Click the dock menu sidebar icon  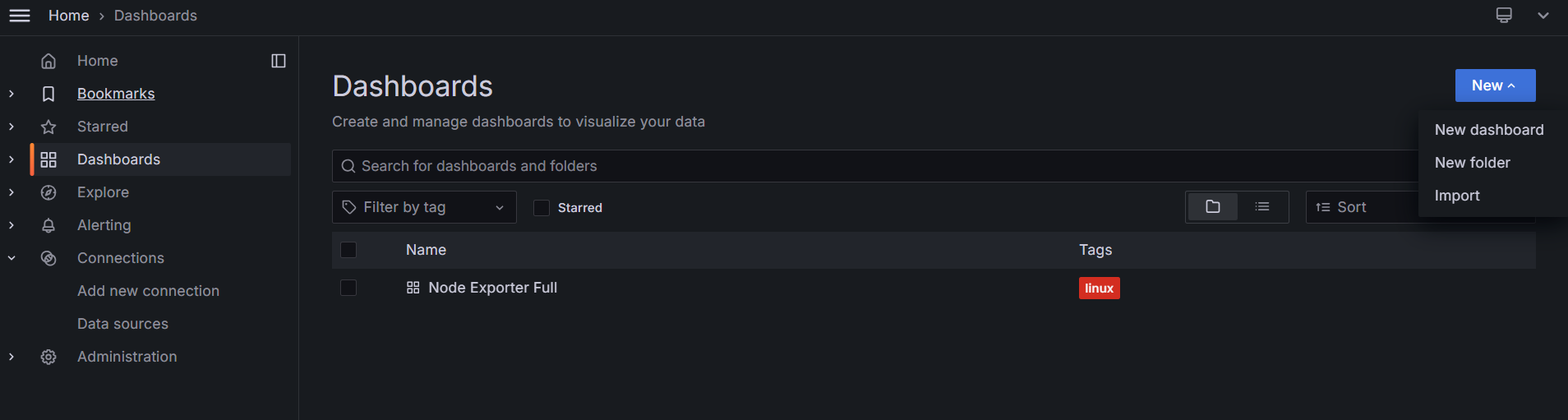pos(279,61)
